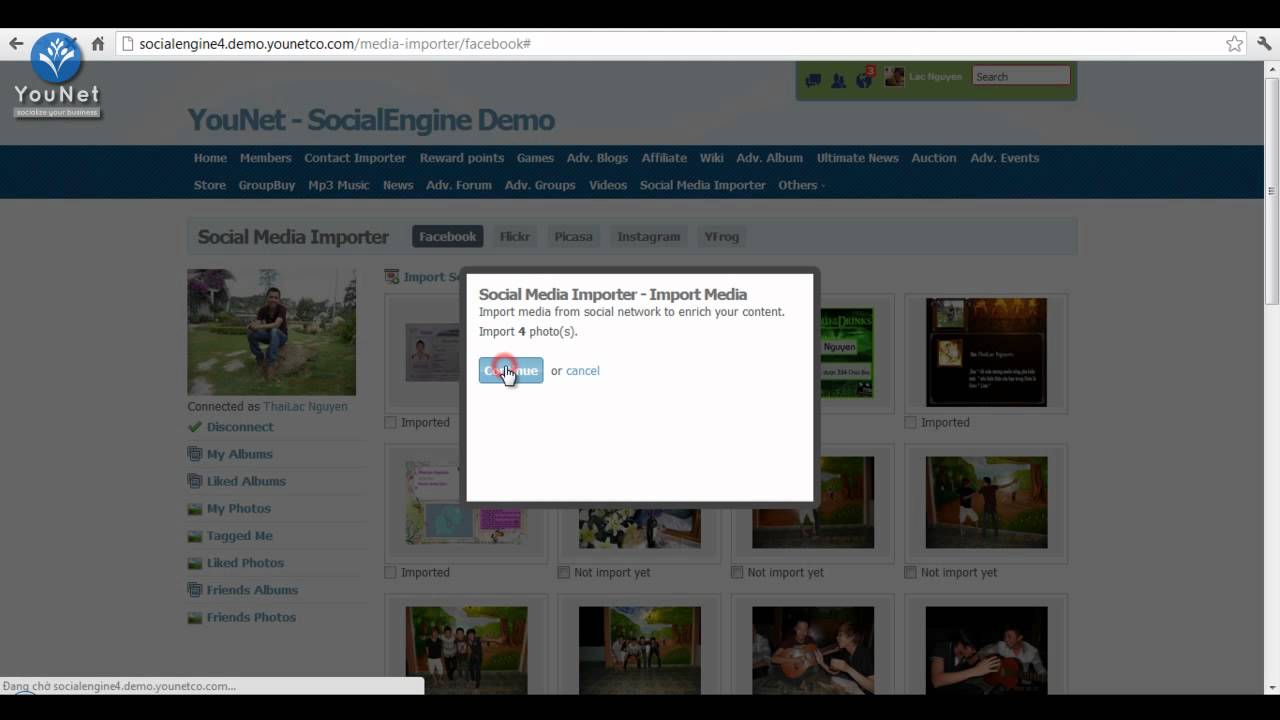This screenshot has width=1280, height=720.
Task: Open the messages chat icon in top bar
Action: (x=813, y=79)
